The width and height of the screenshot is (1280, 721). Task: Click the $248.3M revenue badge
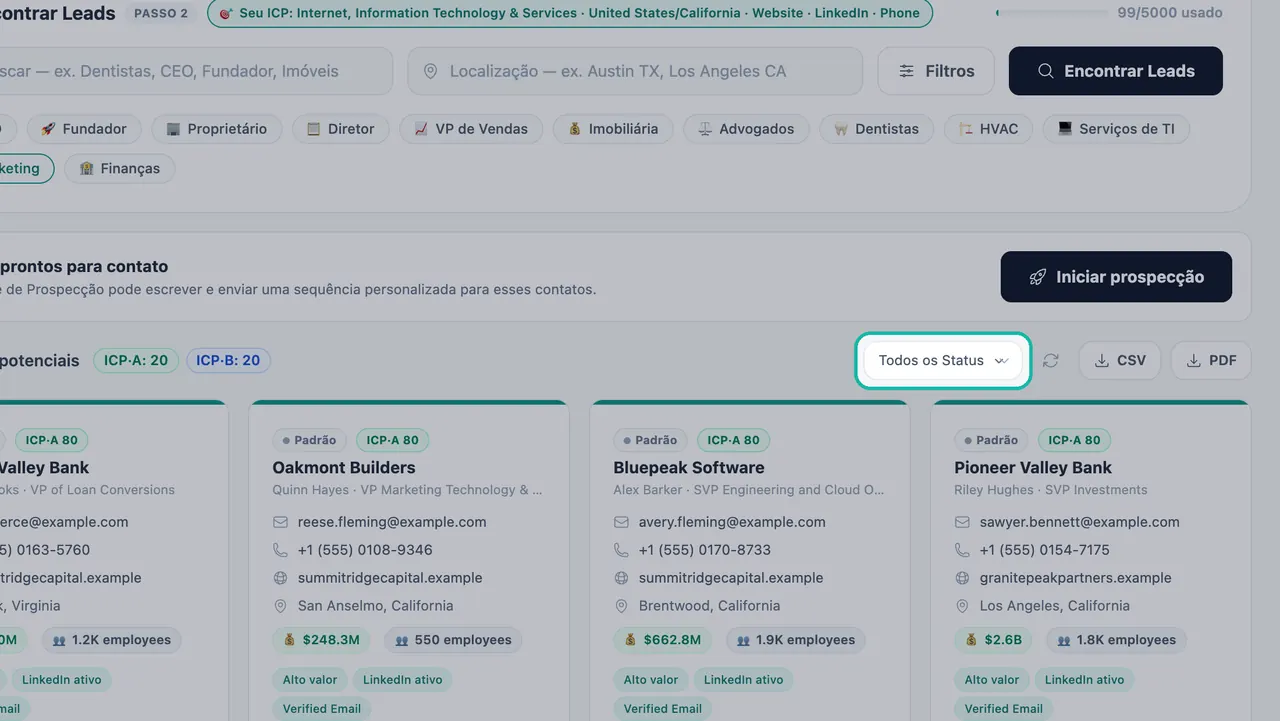click(x=321, y=640)
